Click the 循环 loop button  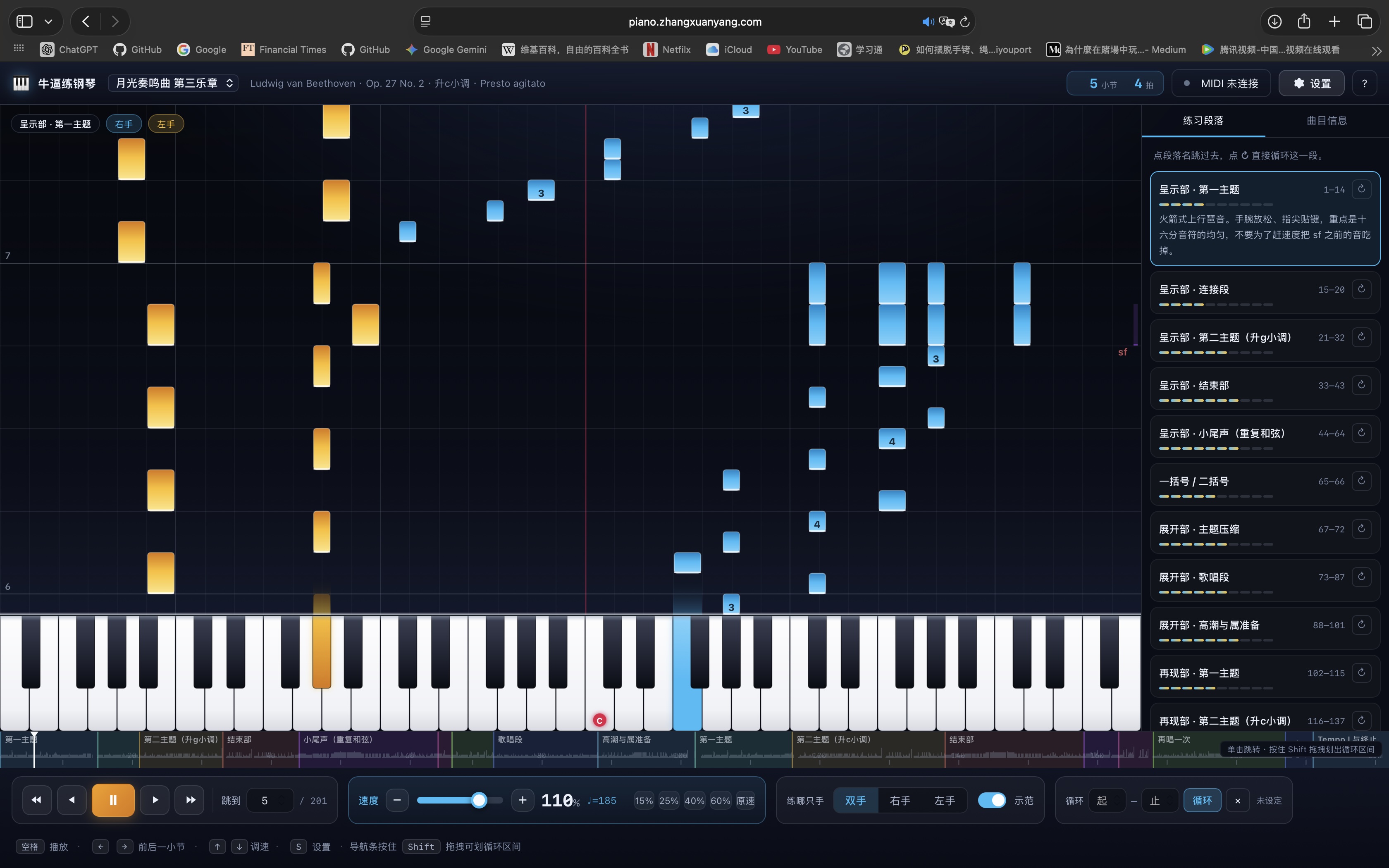[1202, 800]
